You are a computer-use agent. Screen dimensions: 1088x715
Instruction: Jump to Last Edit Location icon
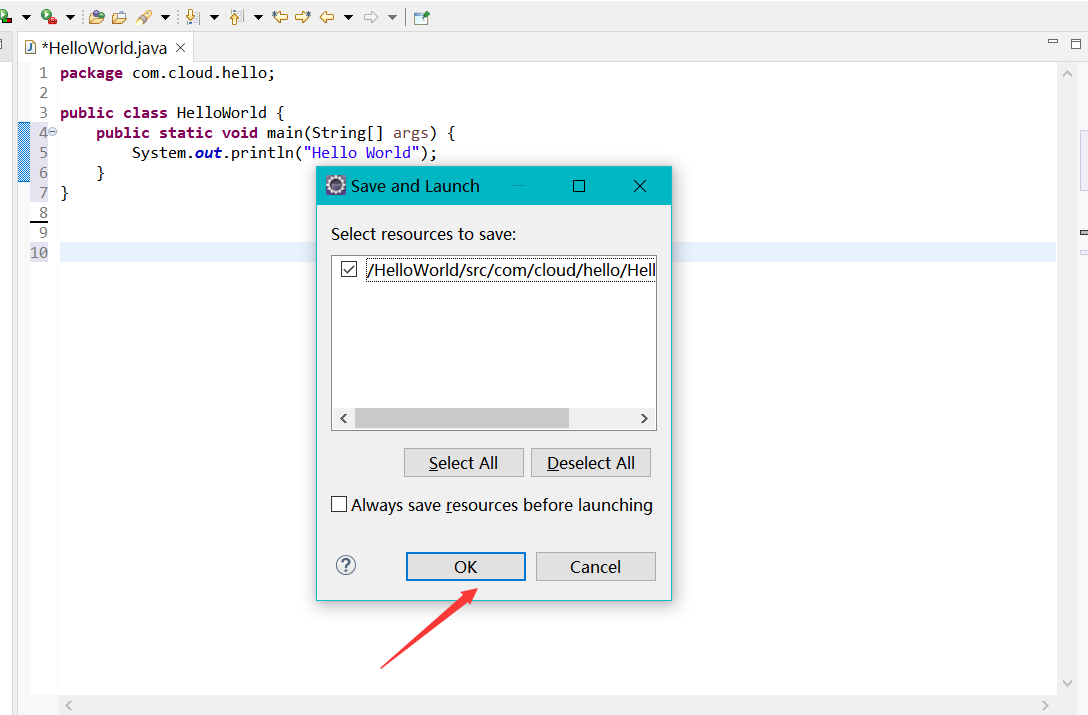tap(280, 17)
